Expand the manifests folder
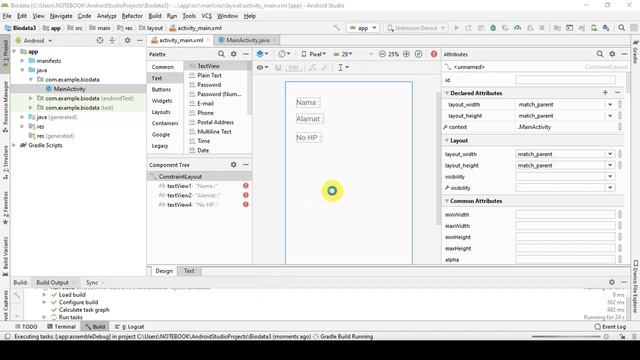The image size is (640, 360). (x=22, y=61)
